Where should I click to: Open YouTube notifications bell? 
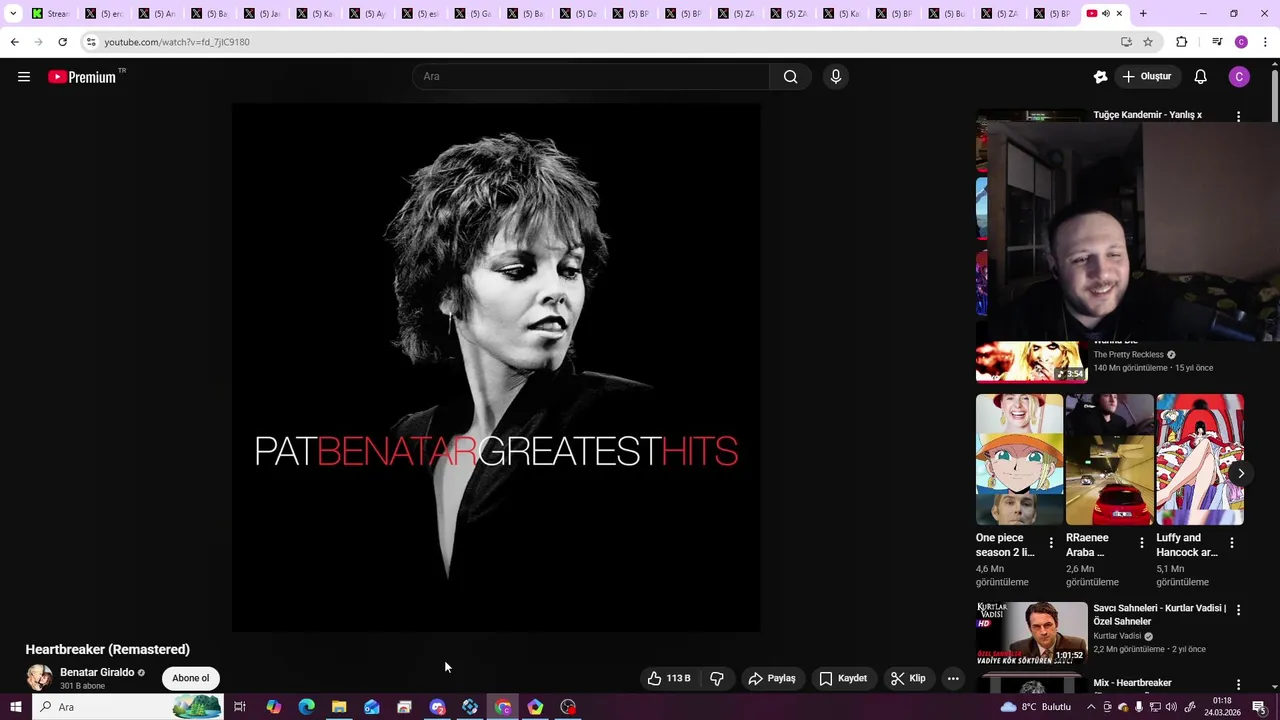click(x=1201, y=77)
